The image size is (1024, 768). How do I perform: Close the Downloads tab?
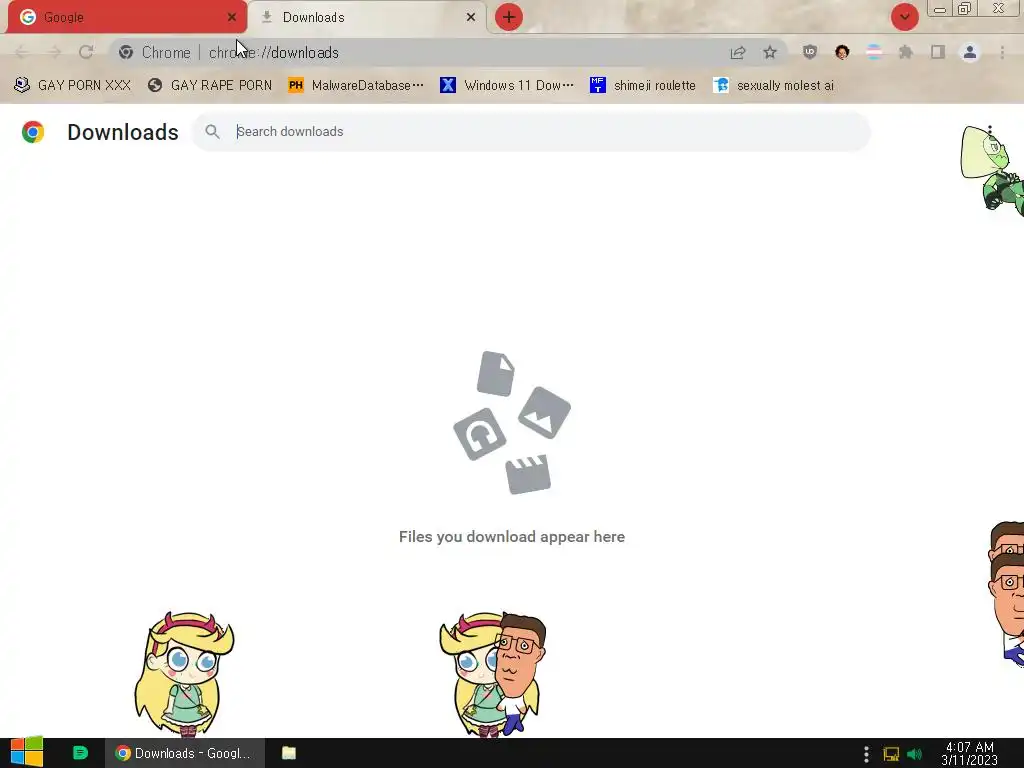(471, 17)
